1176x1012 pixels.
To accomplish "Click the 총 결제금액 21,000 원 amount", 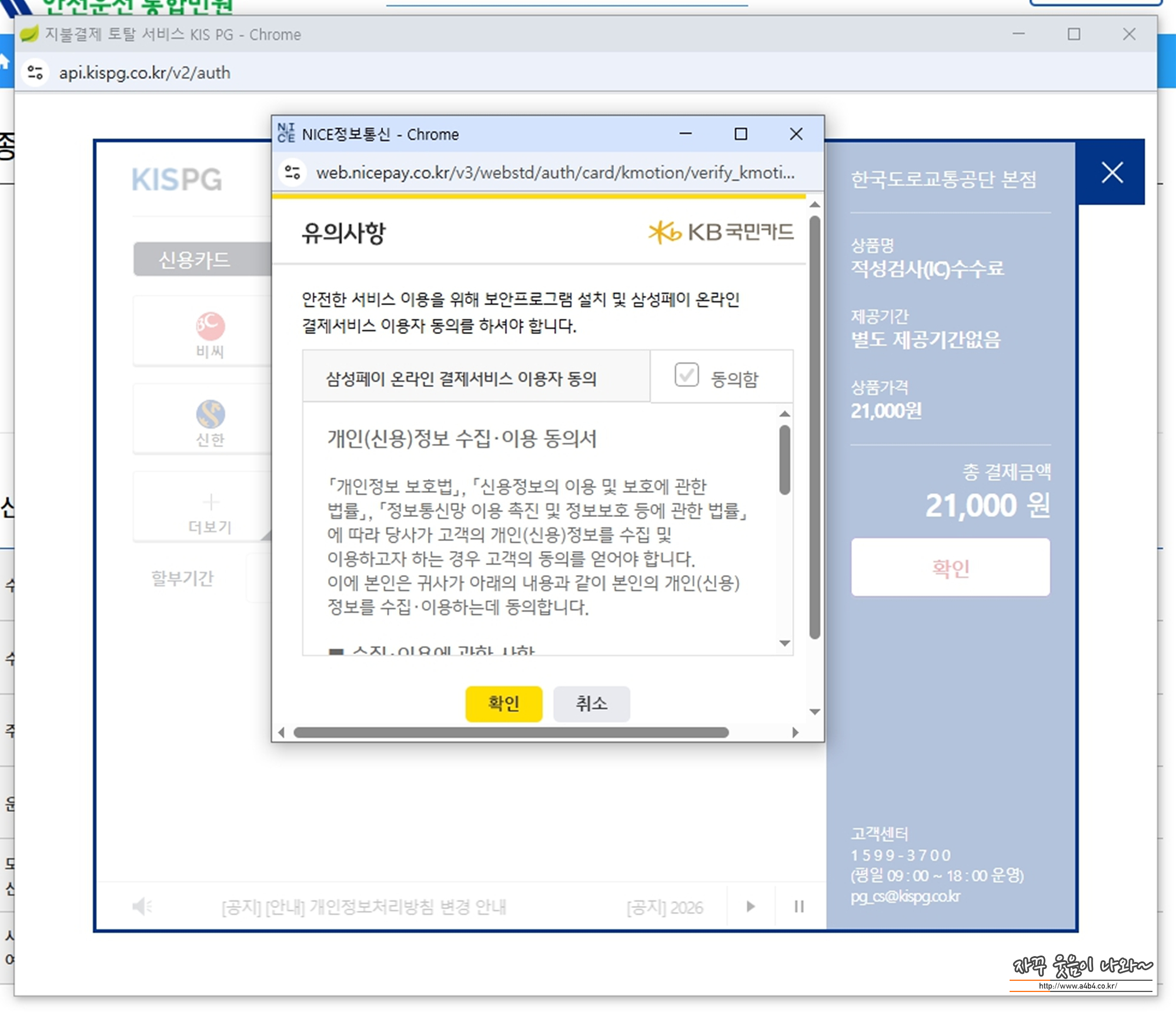I will [987, 505].
